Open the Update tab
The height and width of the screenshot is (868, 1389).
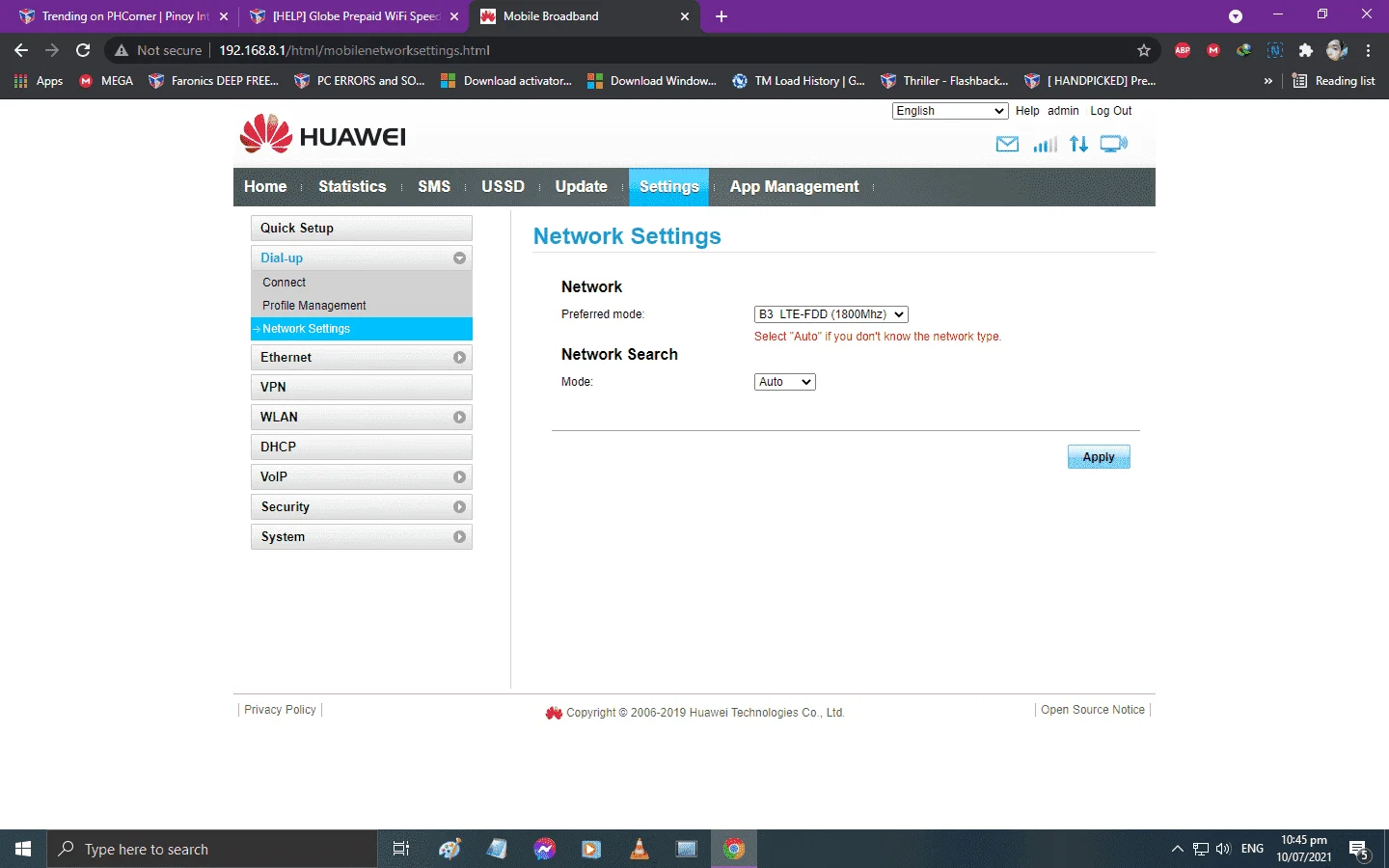582,187
